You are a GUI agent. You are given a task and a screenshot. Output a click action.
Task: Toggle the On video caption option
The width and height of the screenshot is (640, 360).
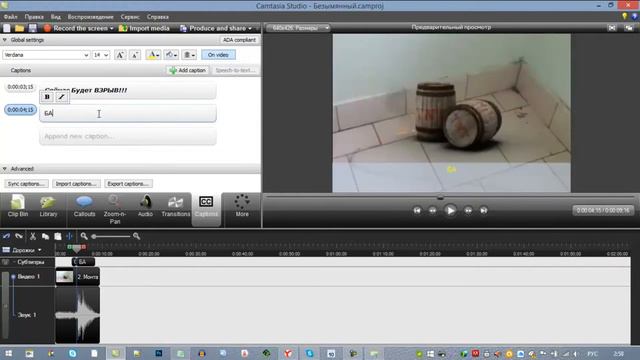click(218, 55)
